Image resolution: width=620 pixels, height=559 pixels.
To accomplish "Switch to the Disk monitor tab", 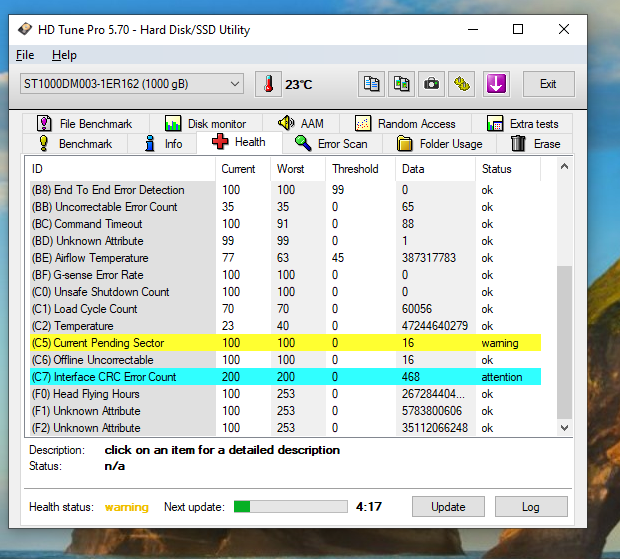I will [206, 124].
